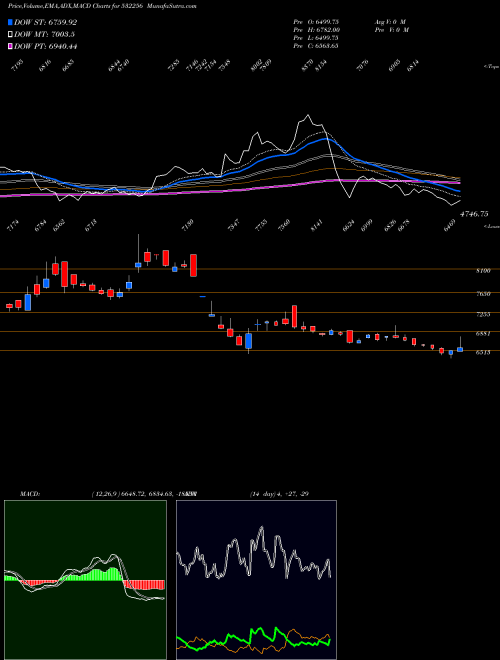This screenshot has height=660, width=500.
Task: Click the 6469 label under the EMA chart
Action: click(x=452, y=224)
